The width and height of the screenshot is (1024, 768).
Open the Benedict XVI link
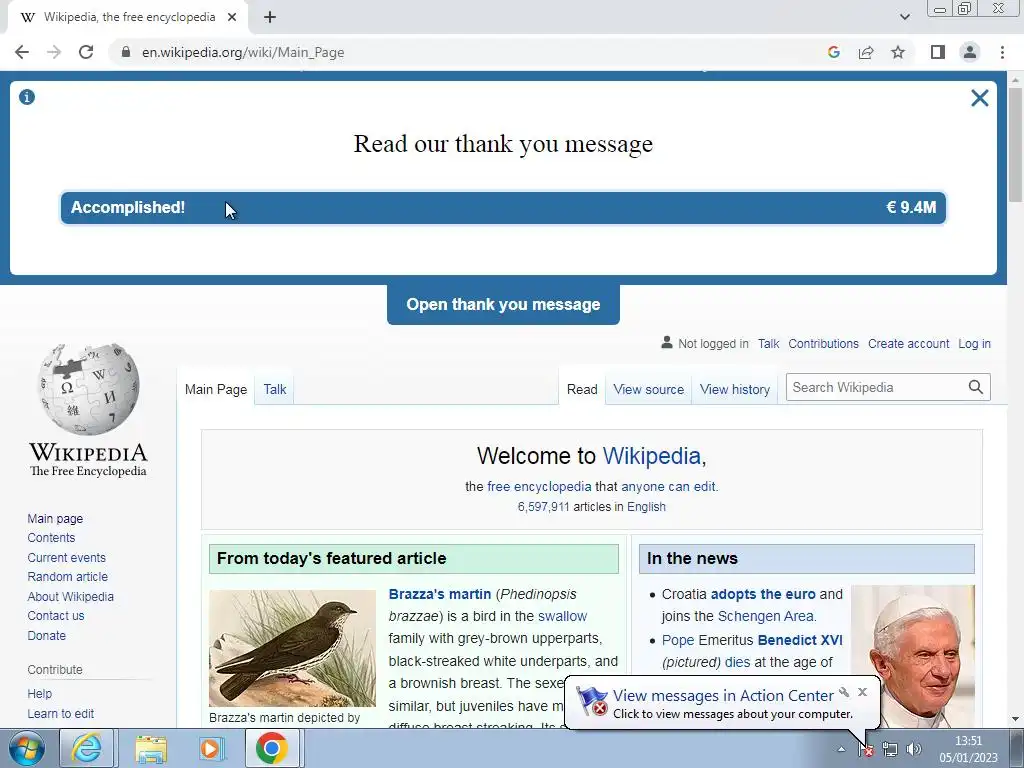[800, 640]
